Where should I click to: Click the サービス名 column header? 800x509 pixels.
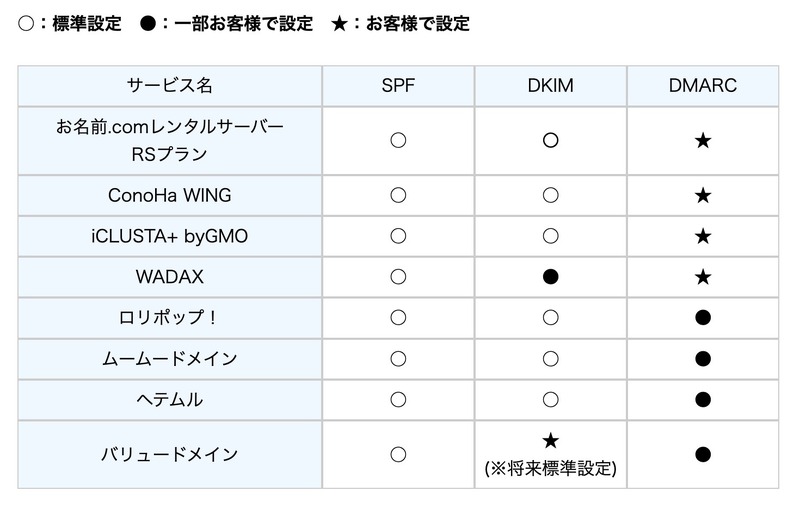coord(170,86)
